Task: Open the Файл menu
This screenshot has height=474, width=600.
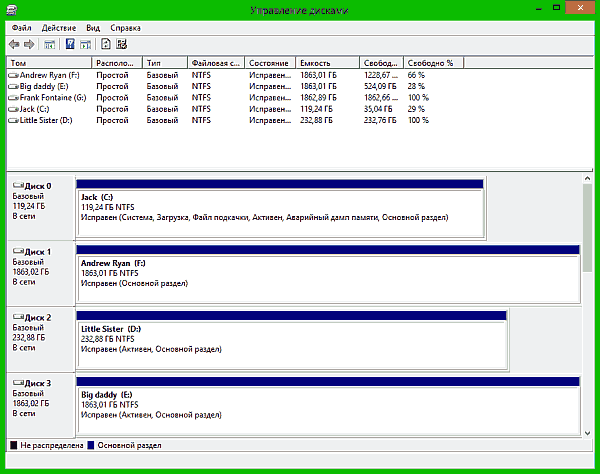Action: (x=20, y=28)
